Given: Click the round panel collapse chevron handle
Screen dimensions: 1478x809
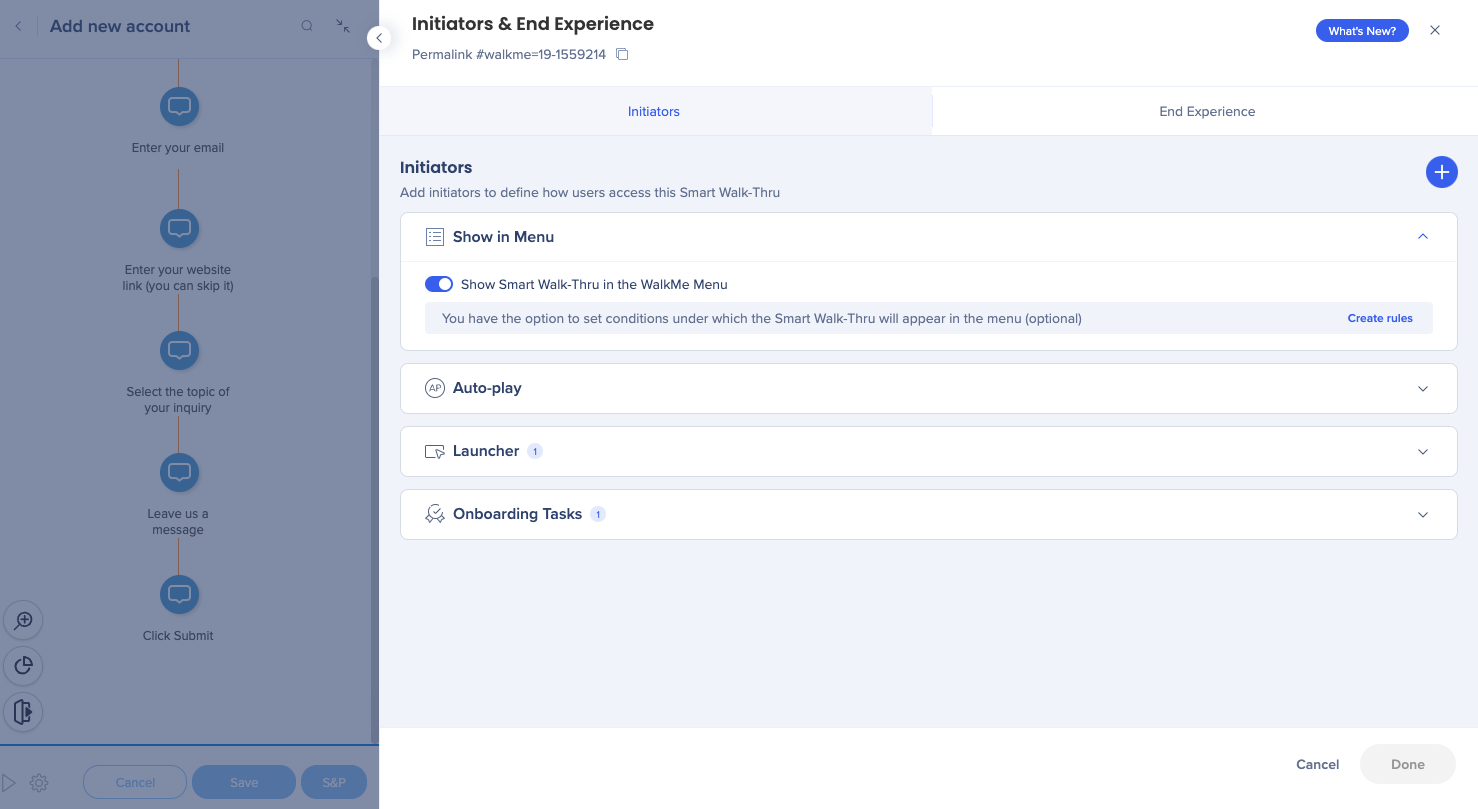Looking at the screenshot, I should [378, 38].
